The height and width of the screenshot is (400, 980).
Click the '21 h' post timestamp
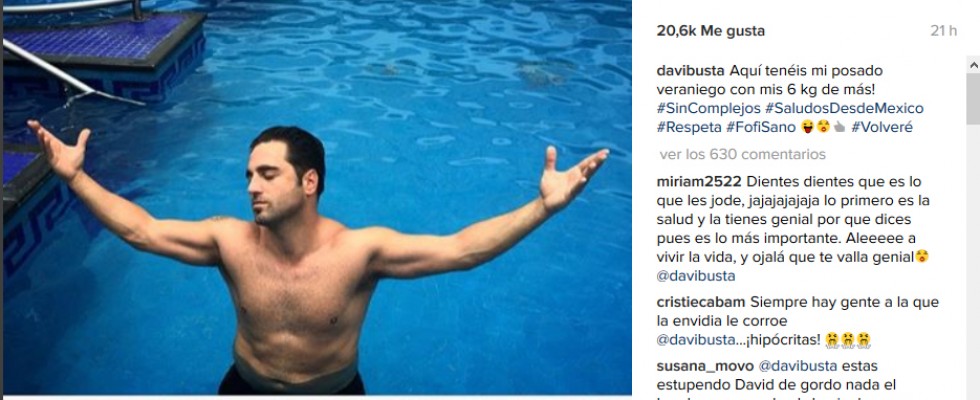click(944, 31)
